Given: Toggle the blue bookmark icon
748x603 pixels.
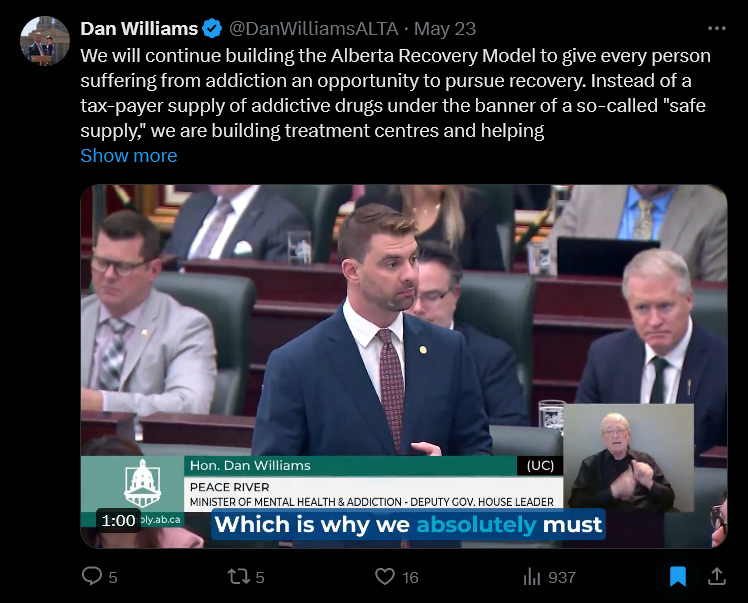Looking at the screenshot, I should click(x=677, y=577).
